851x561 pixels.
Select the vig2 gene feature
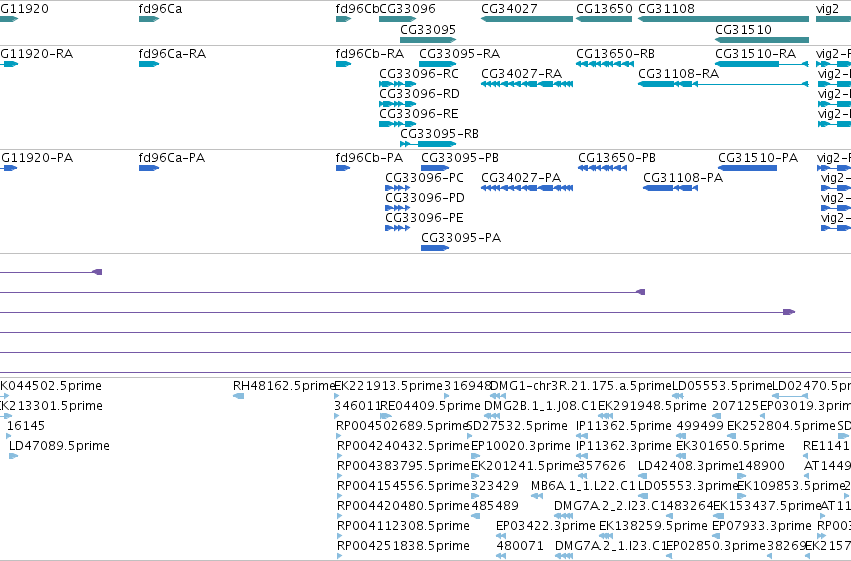pyautogui.click(x=833, y=19)
